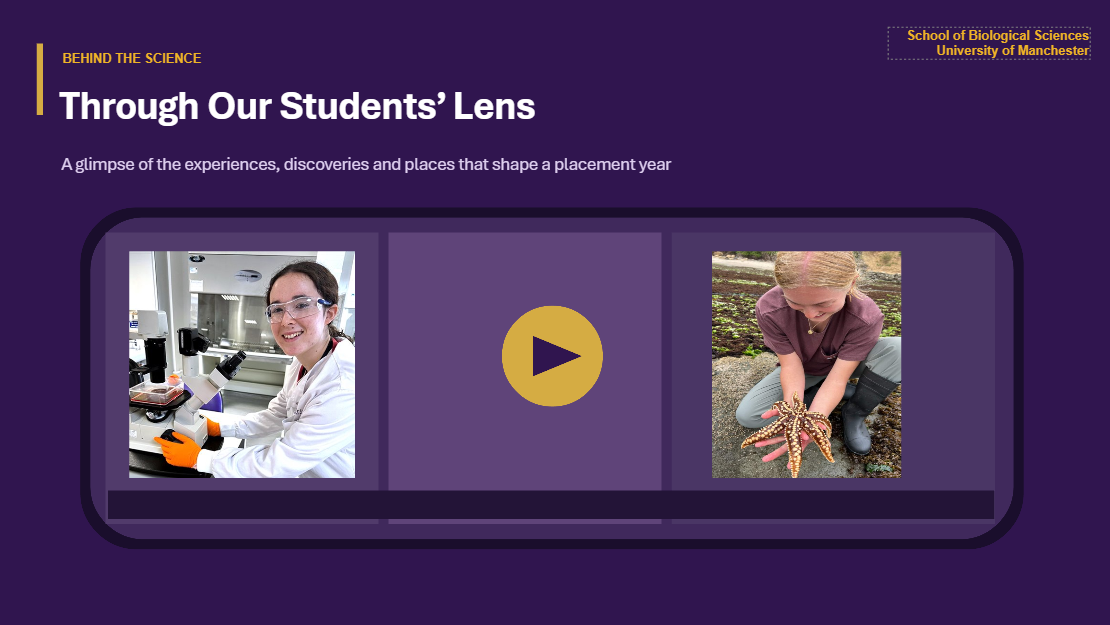Viewport: 1110px width, 625px height.
Task: Select the placement year subtitle text
Action: coord(366,164)
